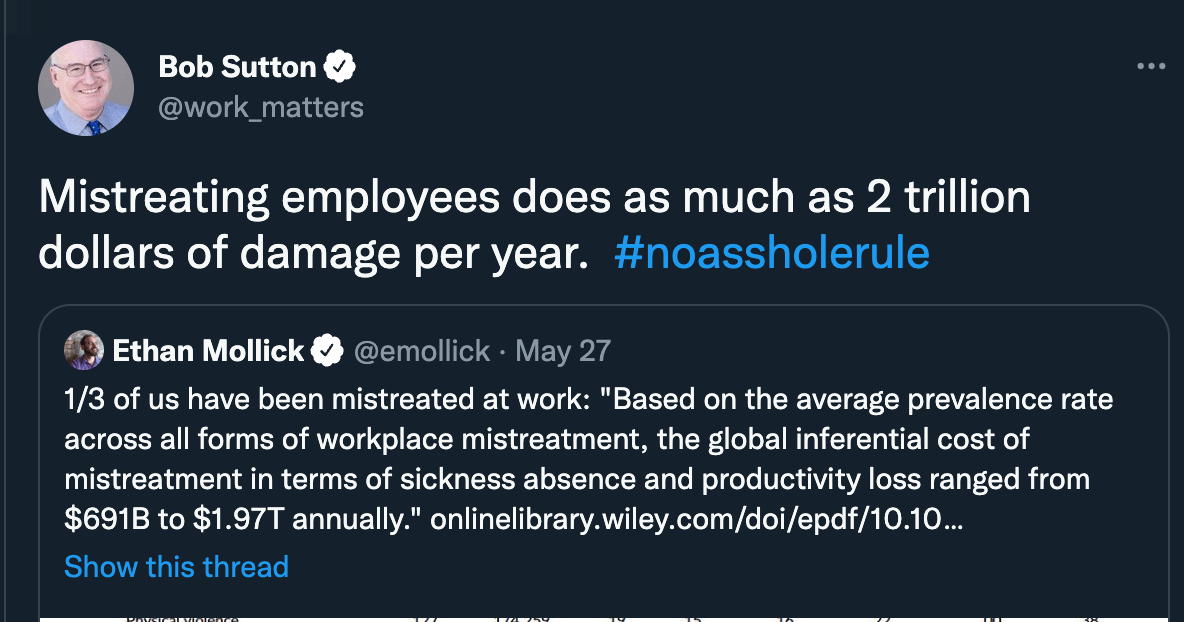The image size is (1184, 622).
Task: Open the three-dot more options menu
Action: pyautogui.click(x=1151, y=66)
